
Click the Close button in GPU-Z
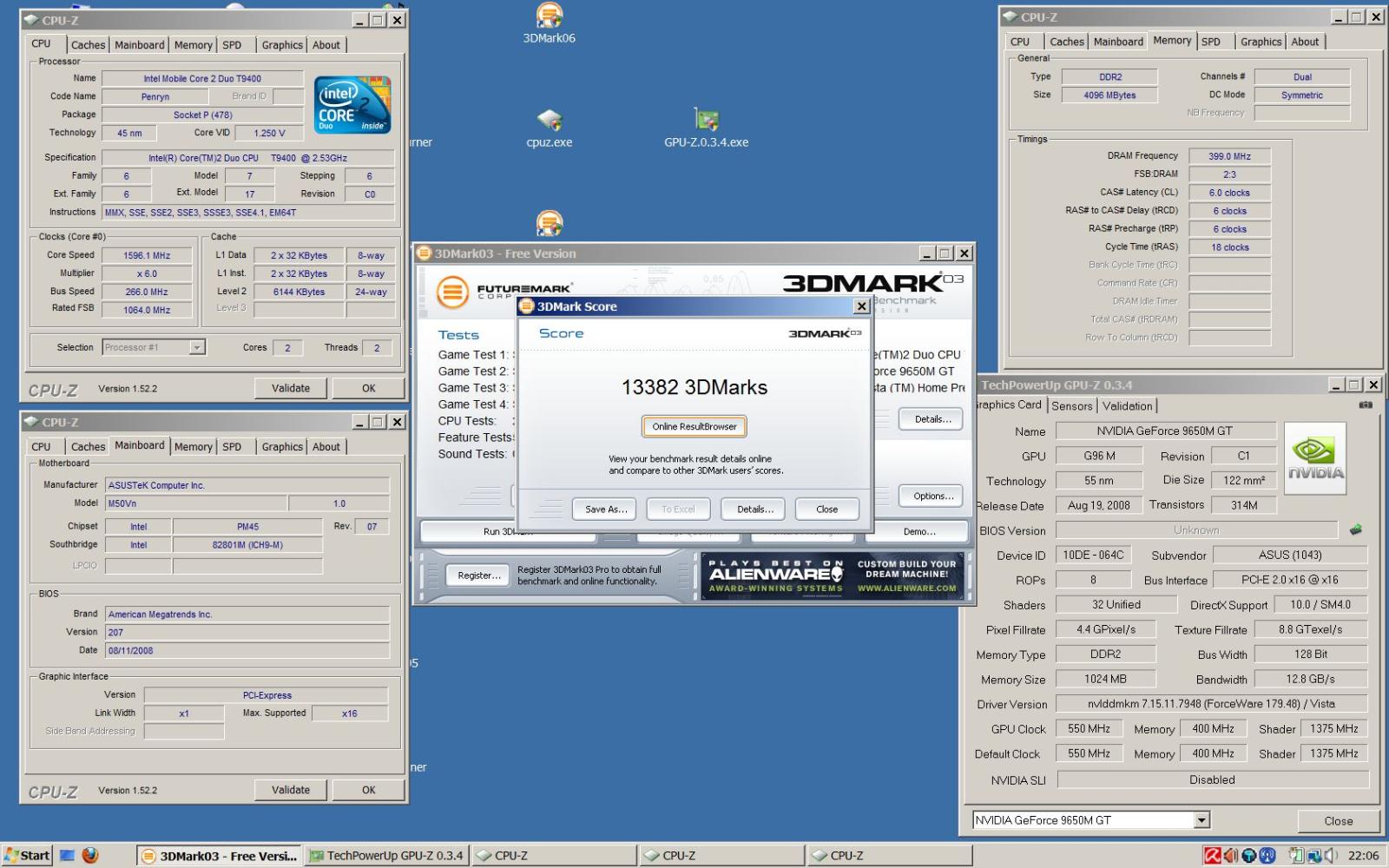[x=1338, y=820]
